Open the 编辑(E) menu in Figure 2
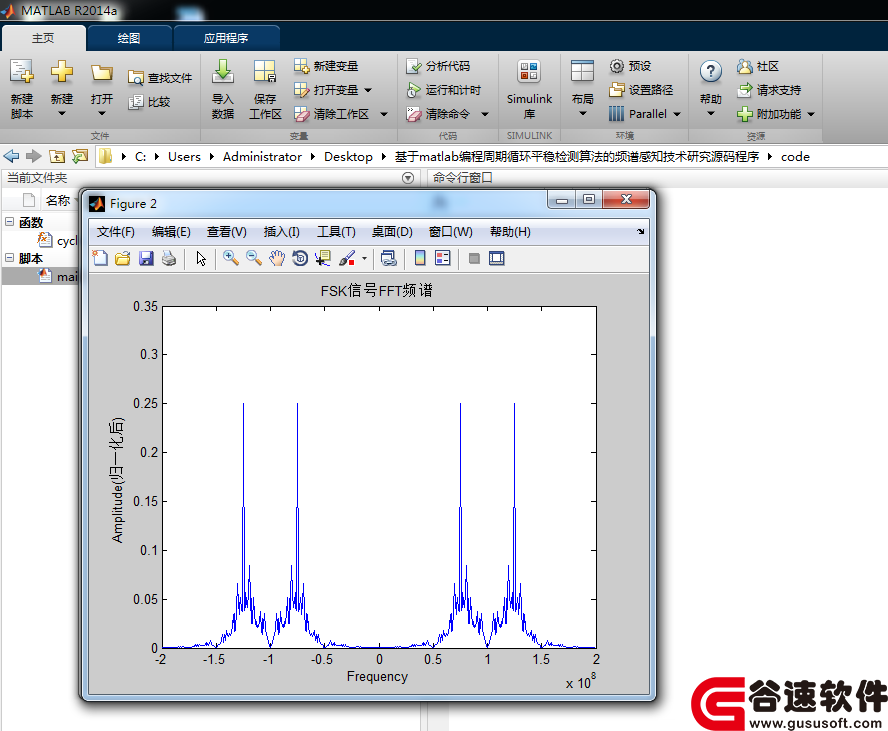Screen dimensions: 888x731 pyautogui.click(x=171, y=232)
